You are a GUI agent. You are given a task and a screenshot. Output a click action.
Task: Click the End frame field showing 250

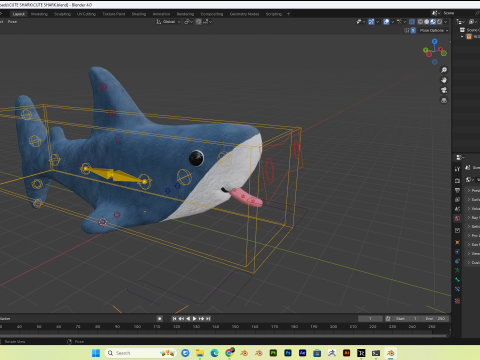point(435,319)
